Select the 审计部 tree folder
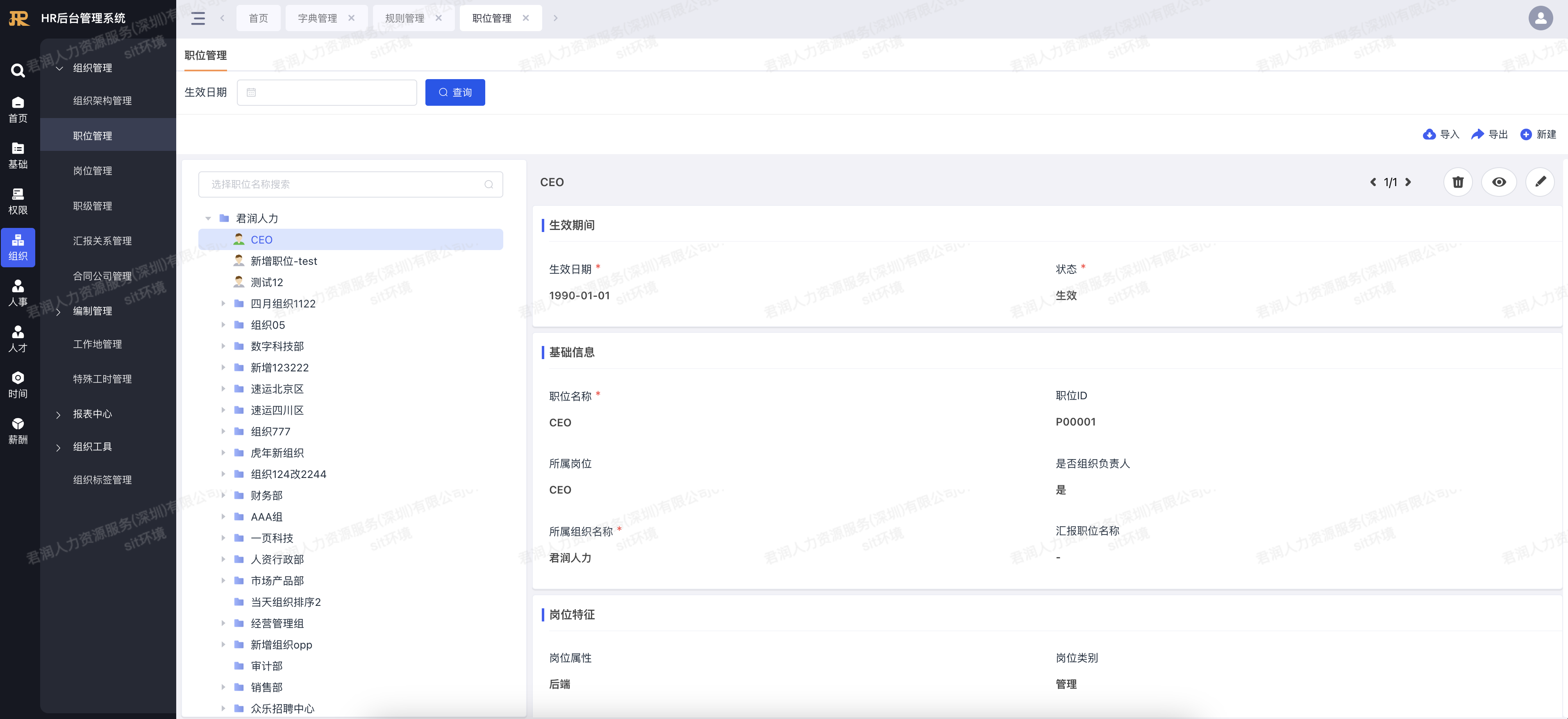Image resolution: width=1568 pixels, height=719 pixels. pos(267,666)
